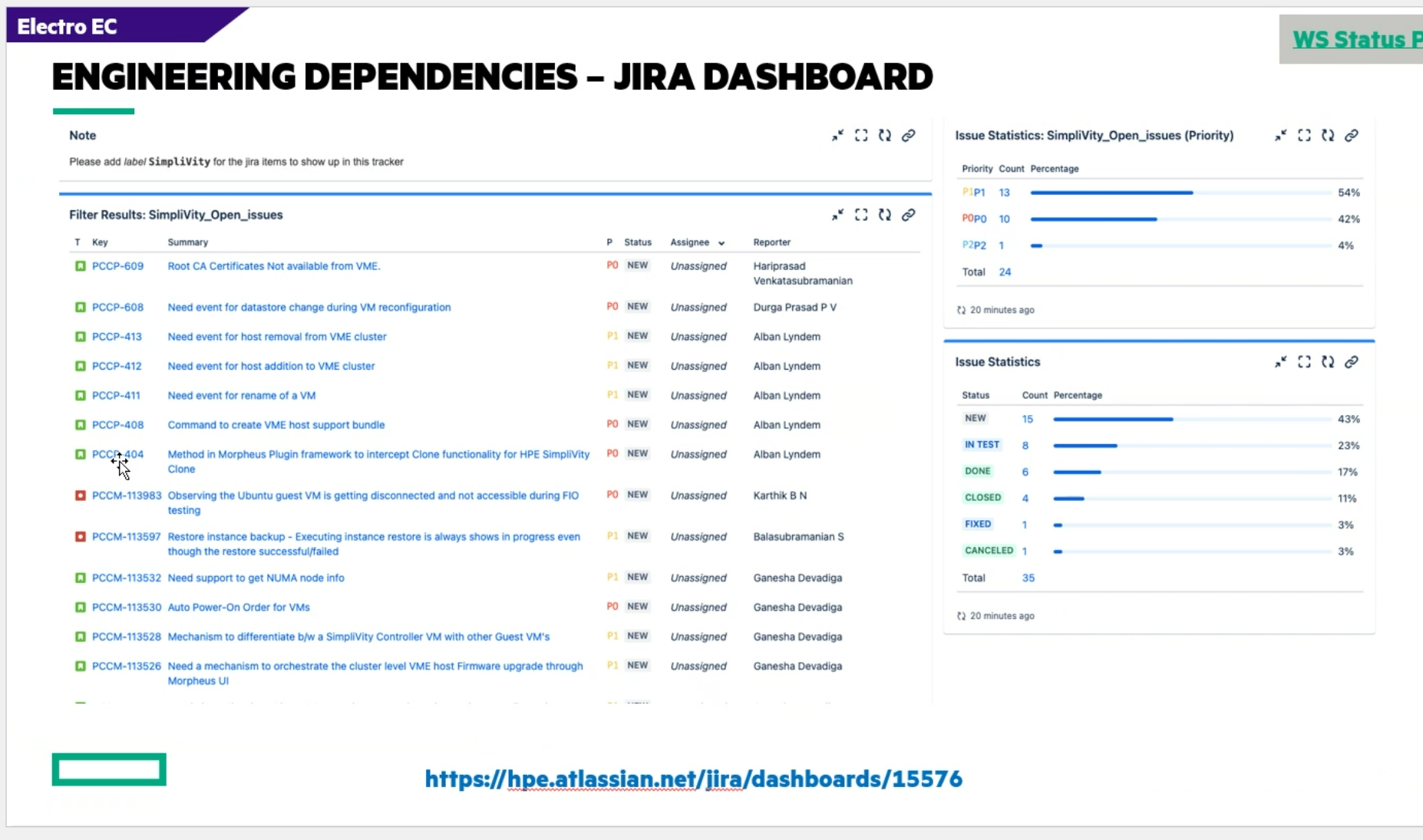This screenshot has height=840, width=1423.
Task: Click the Key column header
Action: pyautogui.click(x=100, y=242)
